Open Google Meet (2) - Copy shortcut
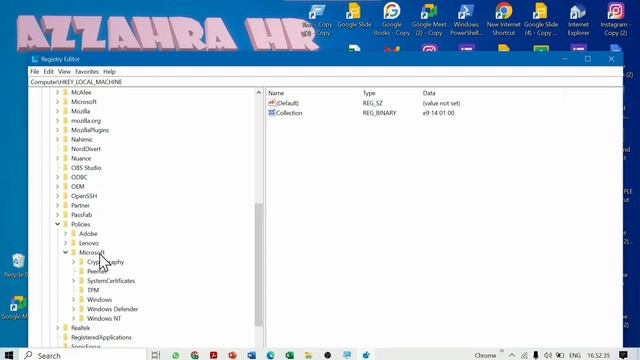This screenshot has height=360, width=640. (429, 19)
